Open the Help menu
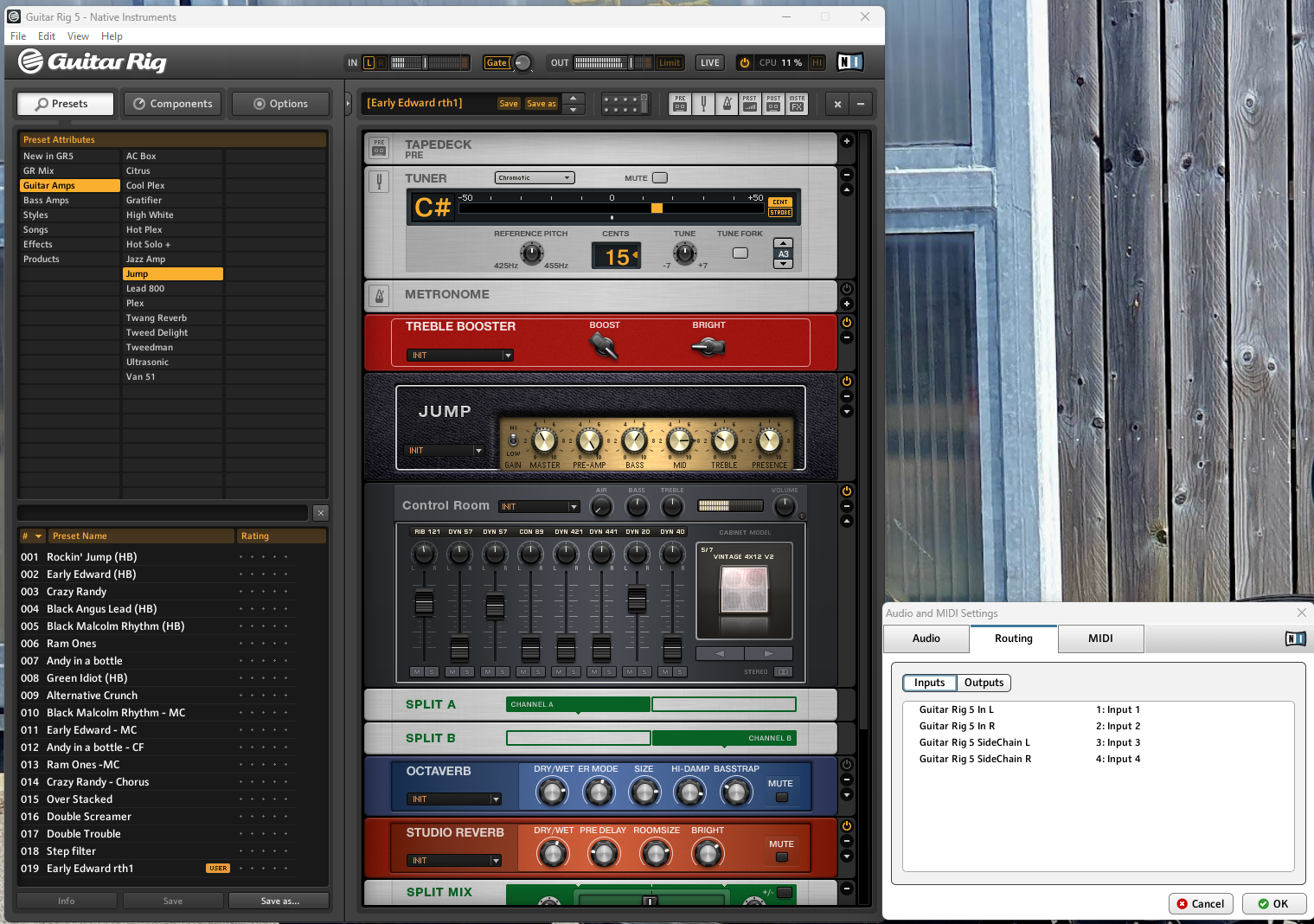The height and width of the screenshot is (924, 1314). [x=112, y=36]
